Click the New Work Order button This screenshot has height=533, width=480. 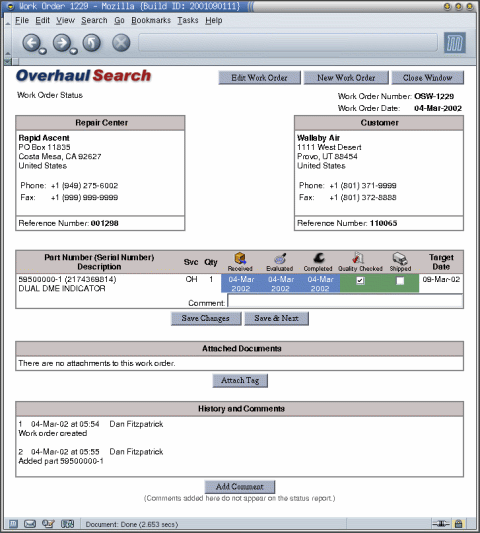click(x=346, y=78)
